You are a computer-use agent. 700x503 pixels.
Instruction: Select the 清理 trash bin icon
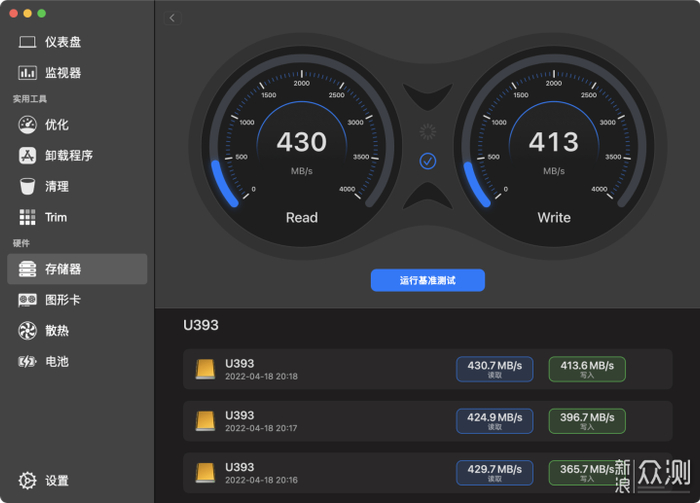[x=27, y=186]
